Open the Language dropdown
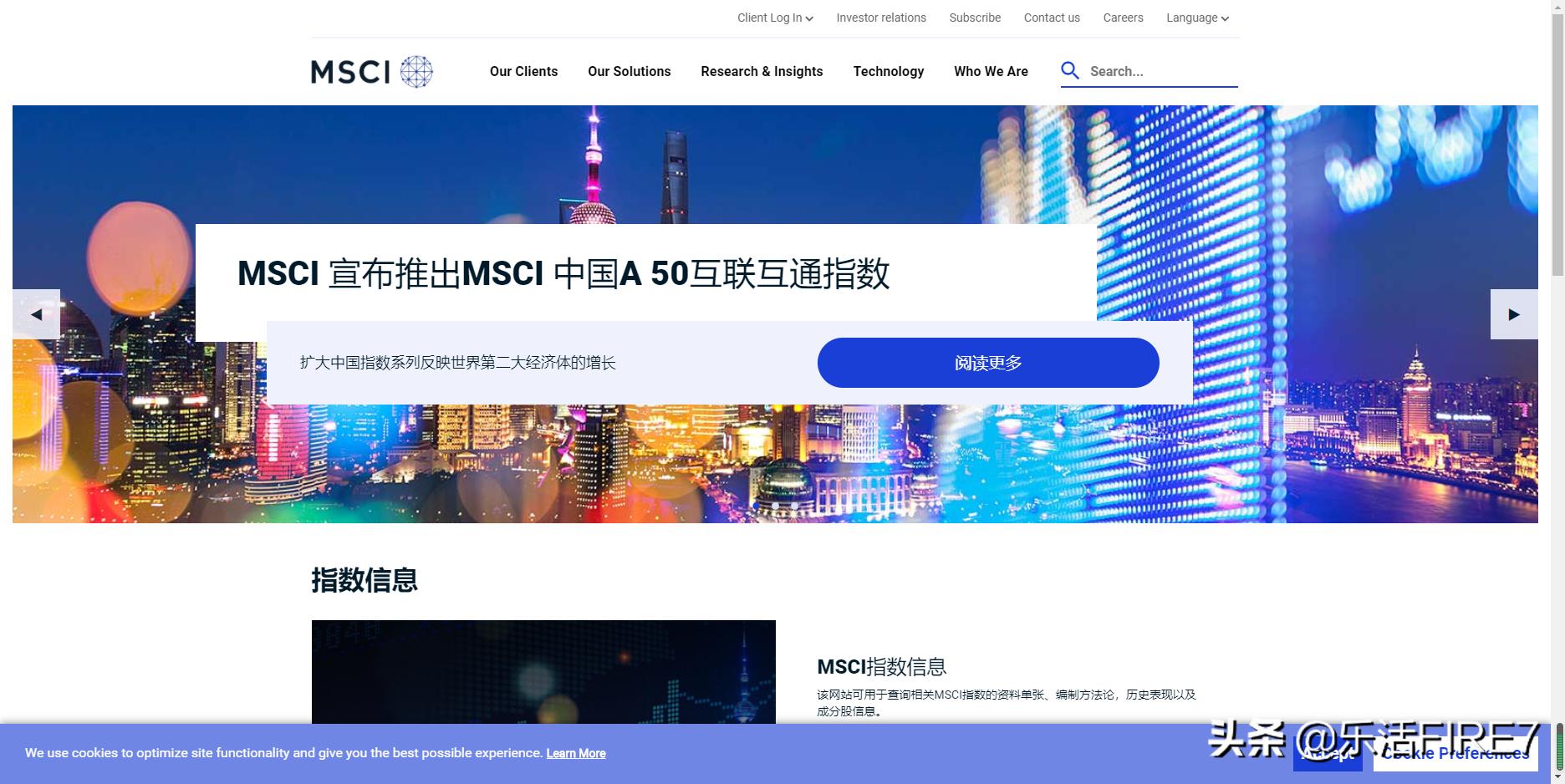This screenshot has height=784, width=1565. 1196,18
